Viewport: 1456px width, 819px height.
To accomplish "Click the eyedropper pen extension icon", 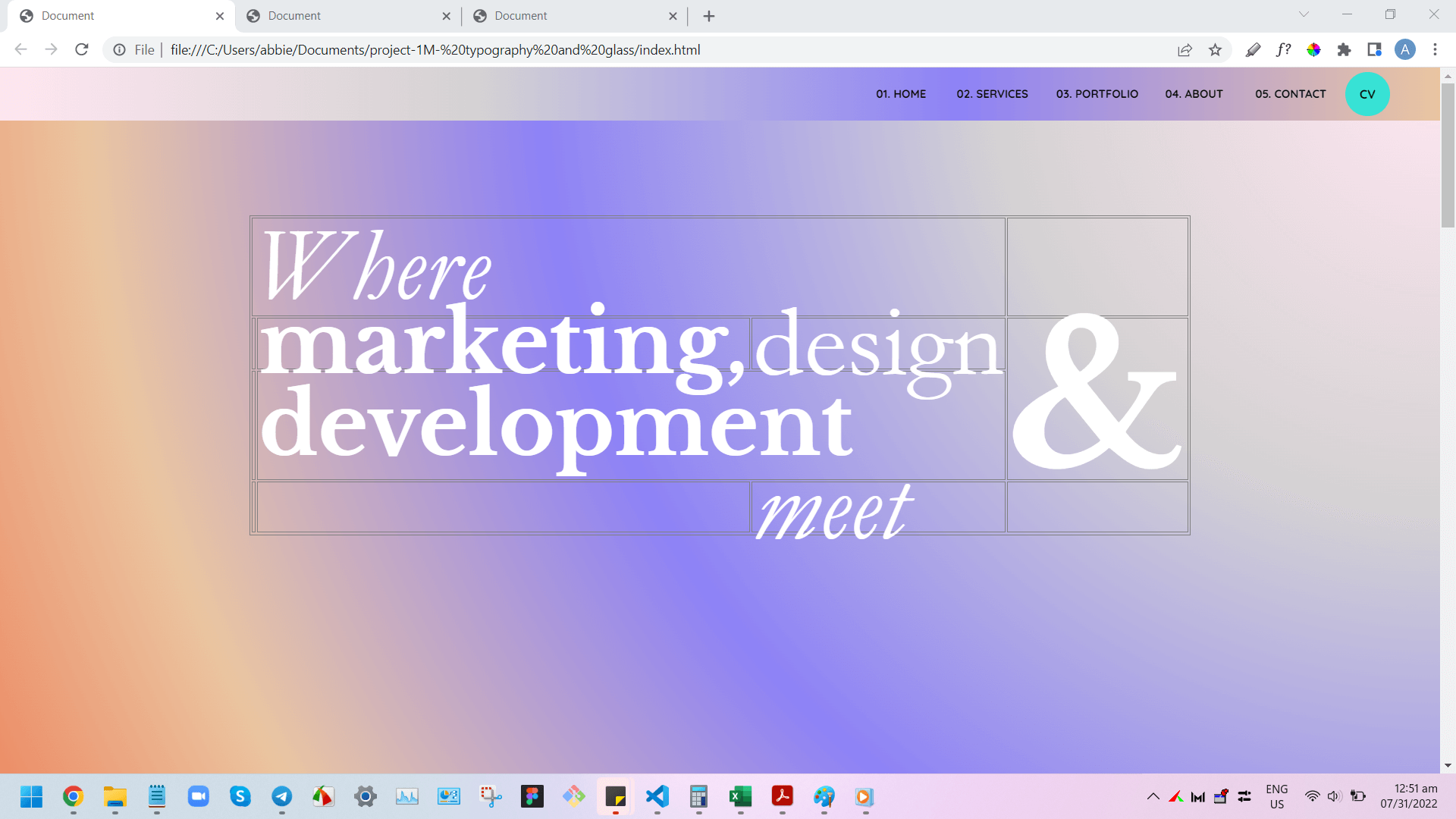I will click(x=1253, y=50).
